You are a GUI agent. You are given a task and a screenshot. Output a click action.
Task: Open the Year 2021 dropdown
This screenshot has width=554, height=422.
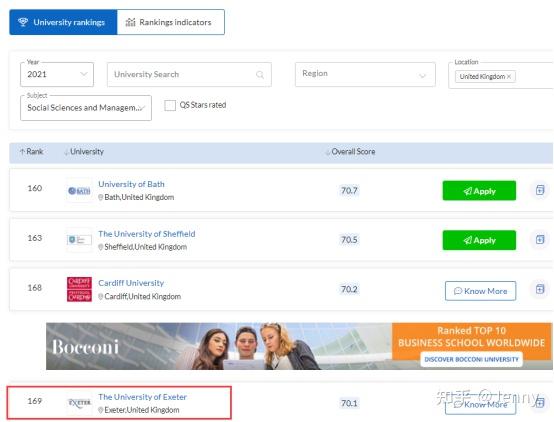click(57, 74)
